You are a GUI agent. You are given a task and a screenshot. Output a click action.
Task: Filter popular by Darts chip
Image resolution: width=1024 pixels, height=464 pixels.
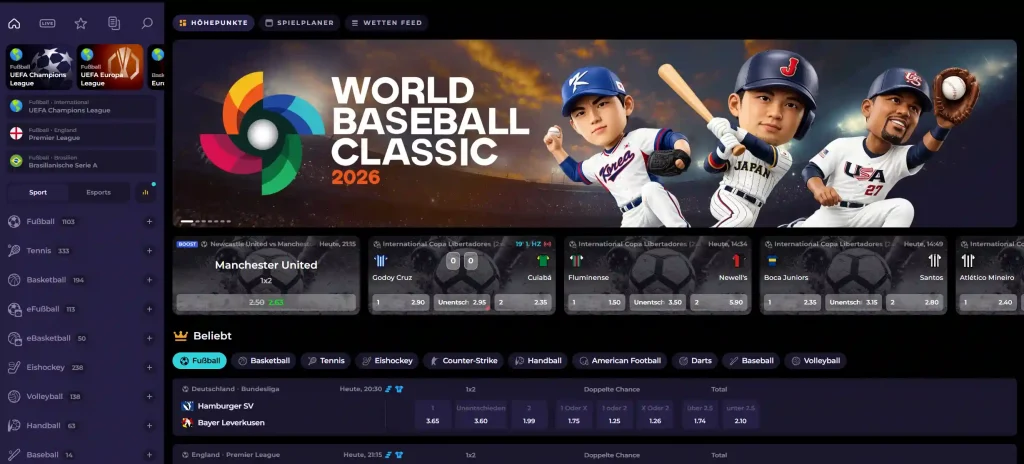[x=695, y=361]
